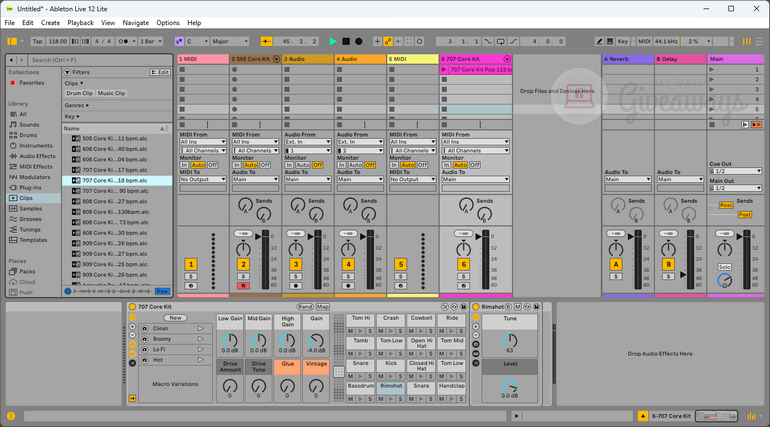Toggle the Loop Switch in transport
770x427 pixels.
(500, 41)
